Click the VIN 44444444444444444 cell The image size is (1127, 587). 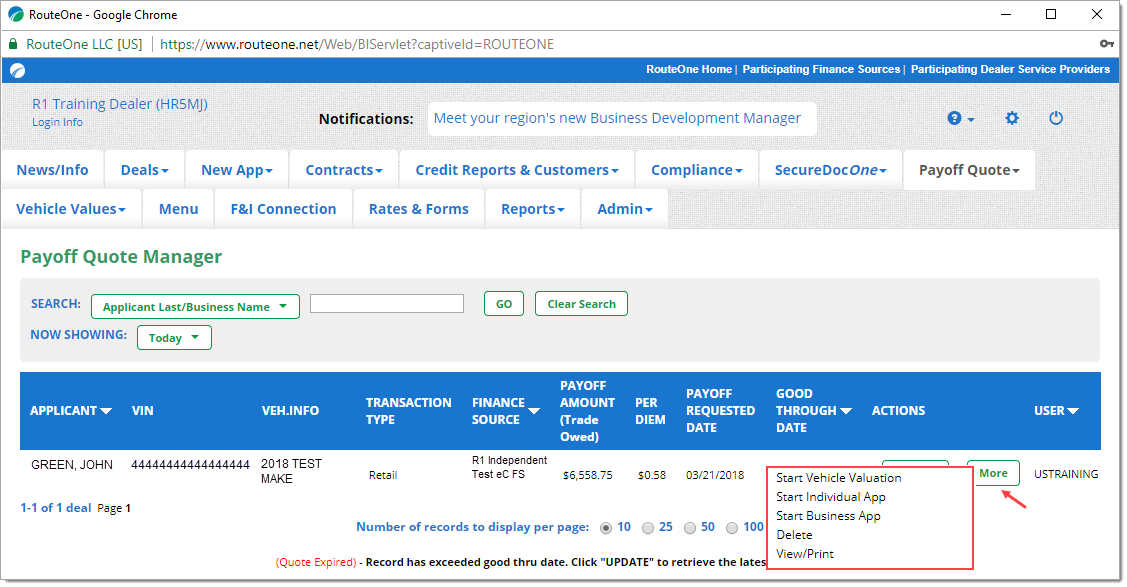pyautogui.click(x=190, y=465)
